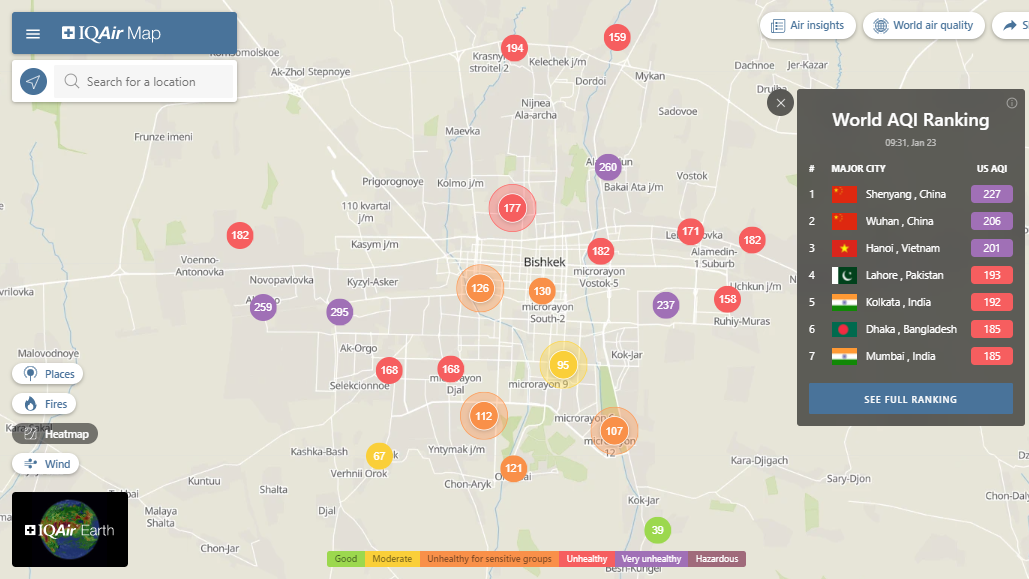Disable the Heatmap layer
1029x579 pixels.
point(55,434)
